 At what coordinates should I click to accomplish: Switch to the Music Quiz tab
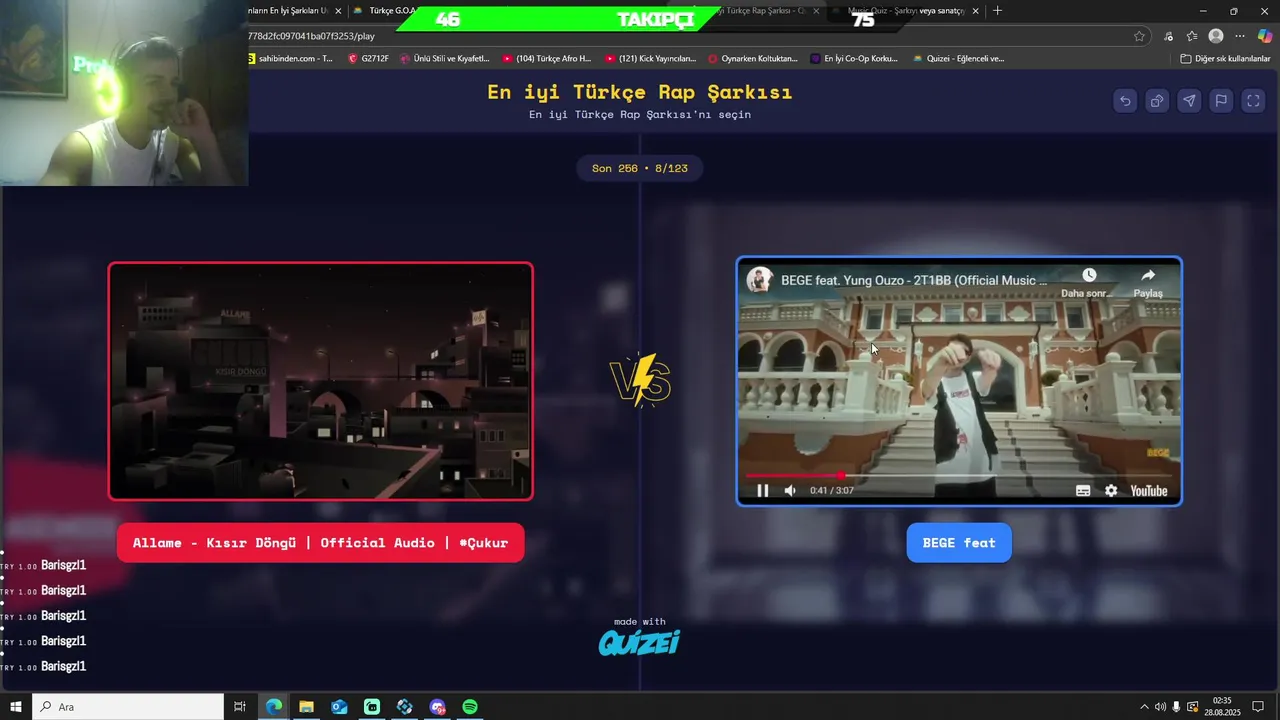pyautogui.click(x=905, y=11)
